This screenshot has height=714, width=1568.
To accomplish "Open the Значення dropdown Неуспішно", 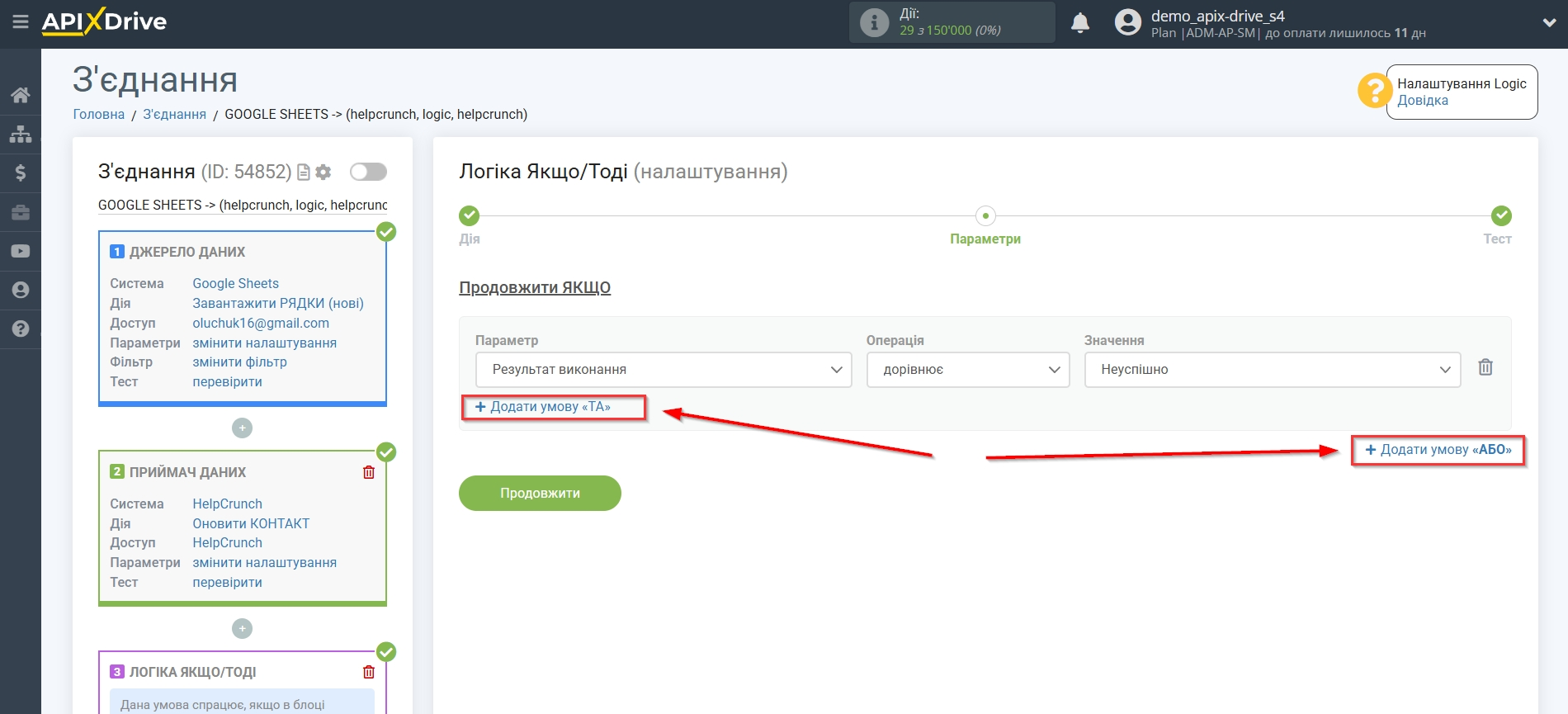I will click(x=1273, y=370).
